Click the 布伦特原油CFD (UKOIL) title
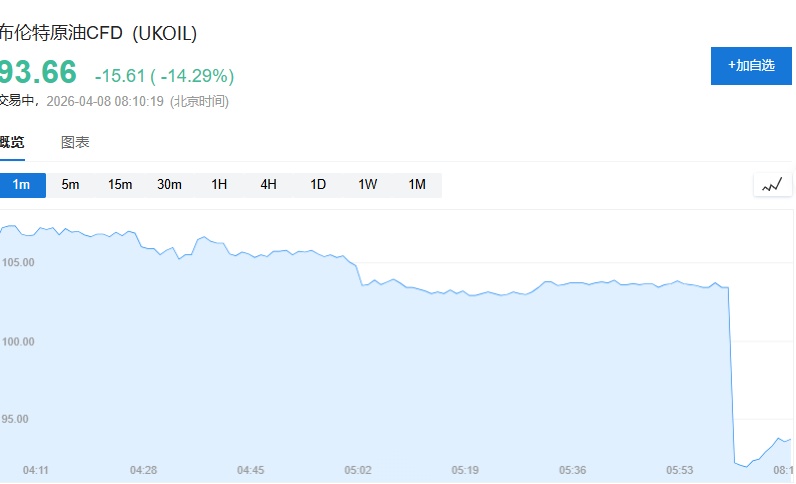Image resolution: width=796 pixels, height=484 pixels. [98, 34]
